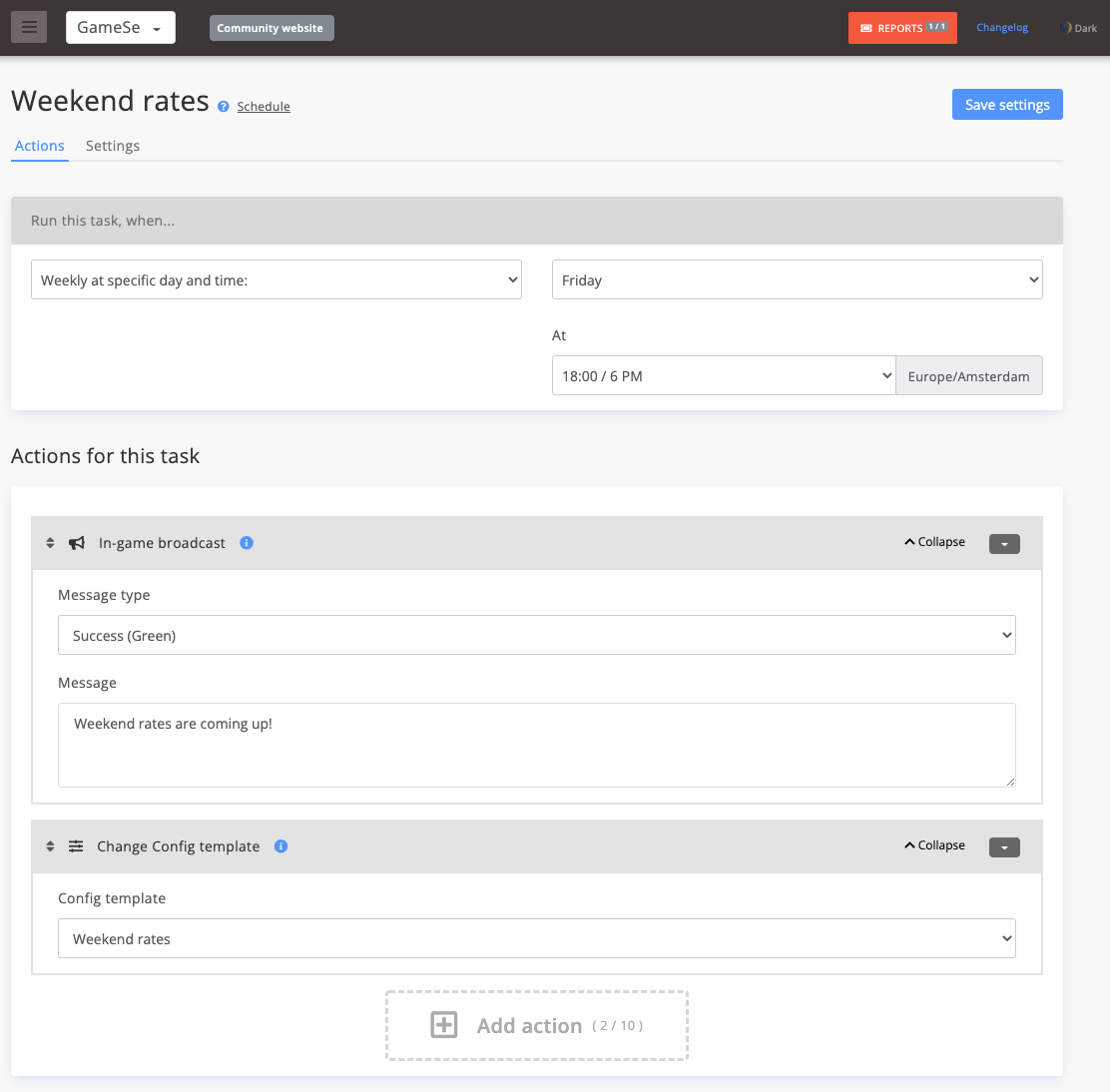Click the 'Message type' label

pyautogui.click(x=104, y=595)
